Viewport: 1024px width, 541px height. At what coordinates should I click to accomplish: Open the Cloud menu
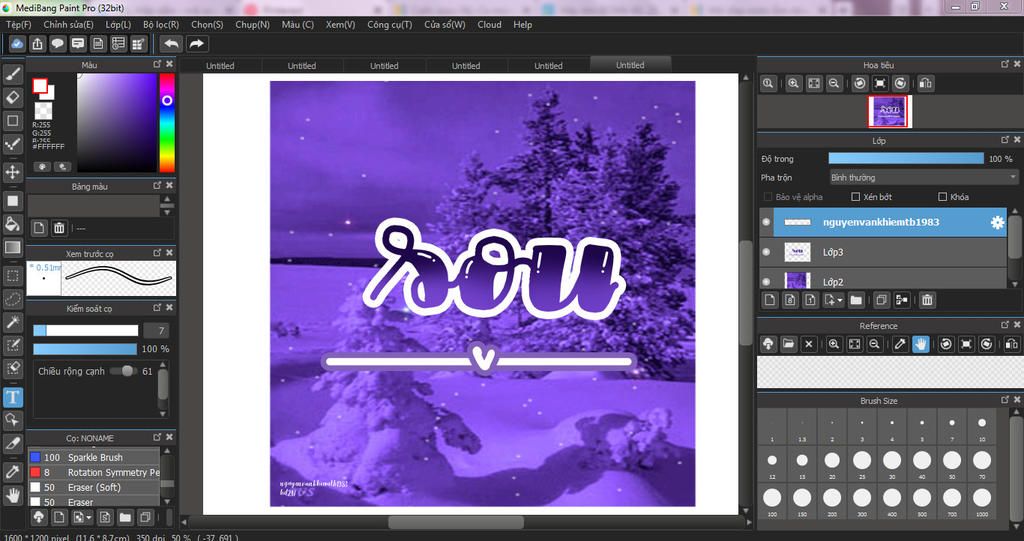[x=489, y=25]
